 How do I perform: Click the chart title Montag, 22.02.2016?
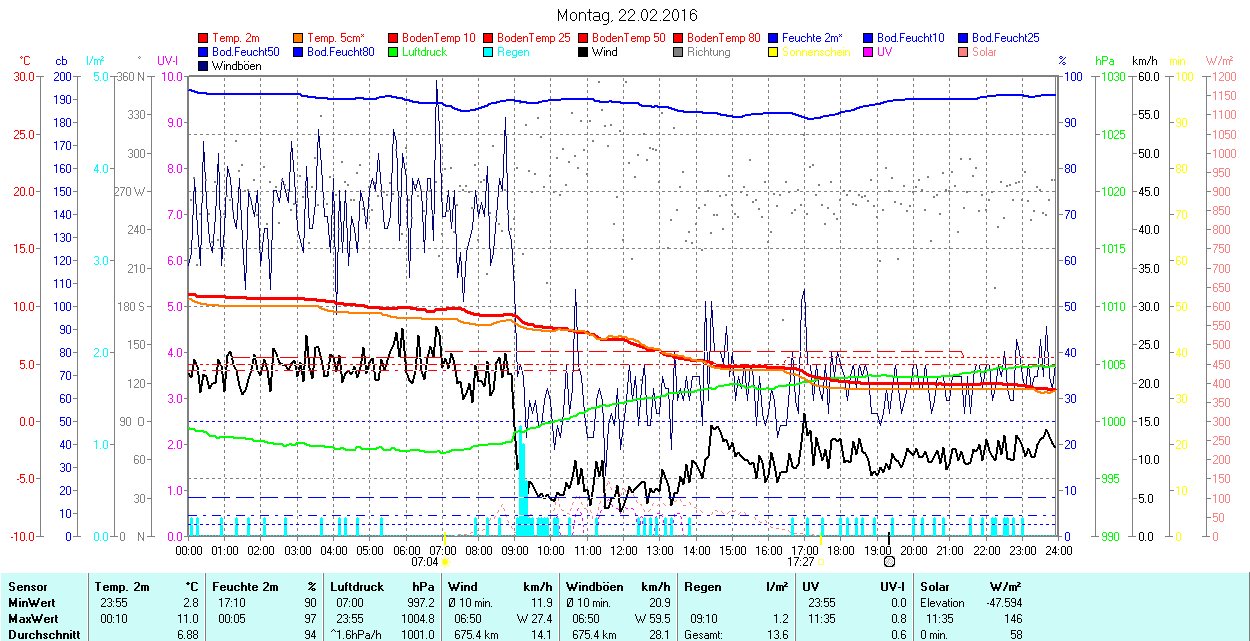point(626,16)
